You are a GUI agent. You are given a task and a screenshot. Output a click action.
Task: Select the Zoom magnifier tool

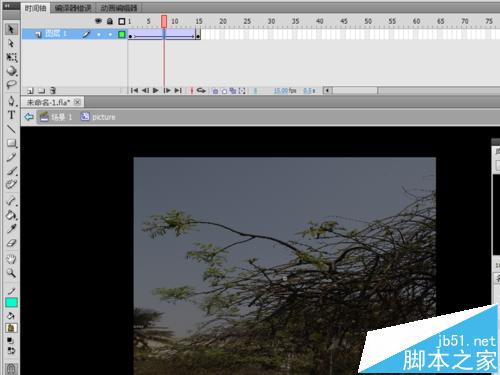11,273
